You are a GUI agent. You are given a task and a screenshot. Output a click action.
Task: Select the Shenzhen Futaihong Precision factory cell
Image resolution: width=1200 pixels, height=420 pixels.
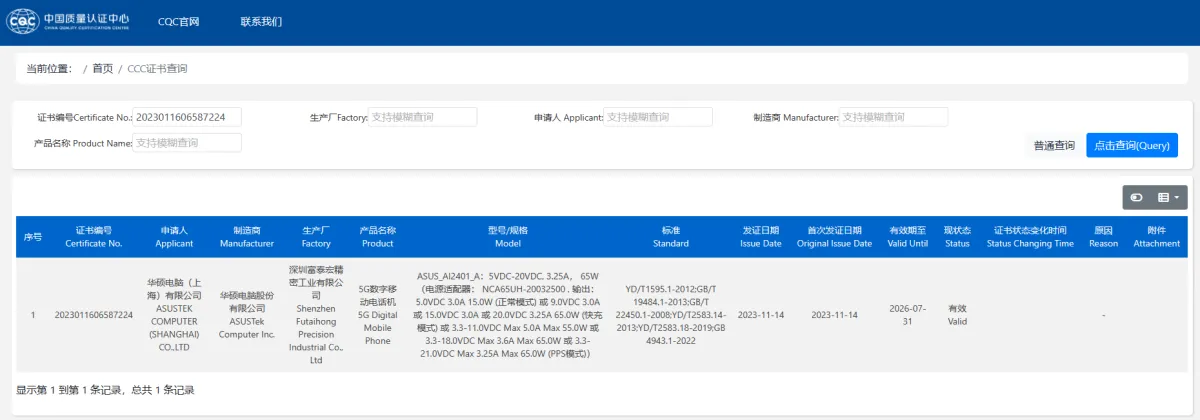pos(316,315)
